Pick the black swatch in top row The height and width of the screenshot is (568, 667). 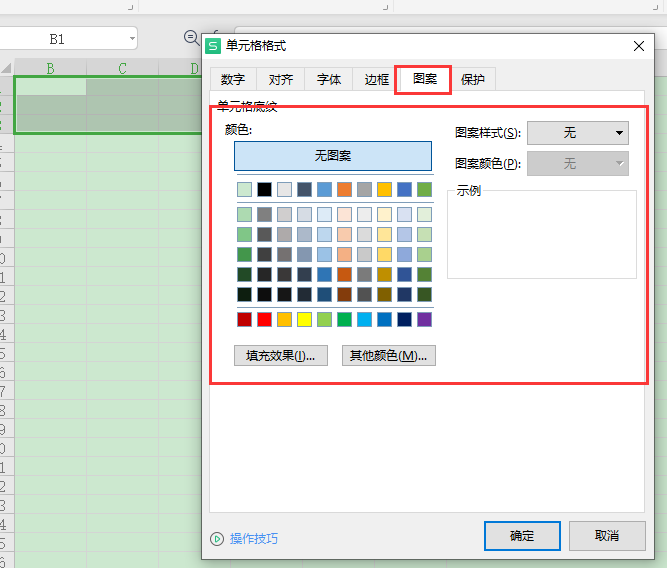click(264, 189)
